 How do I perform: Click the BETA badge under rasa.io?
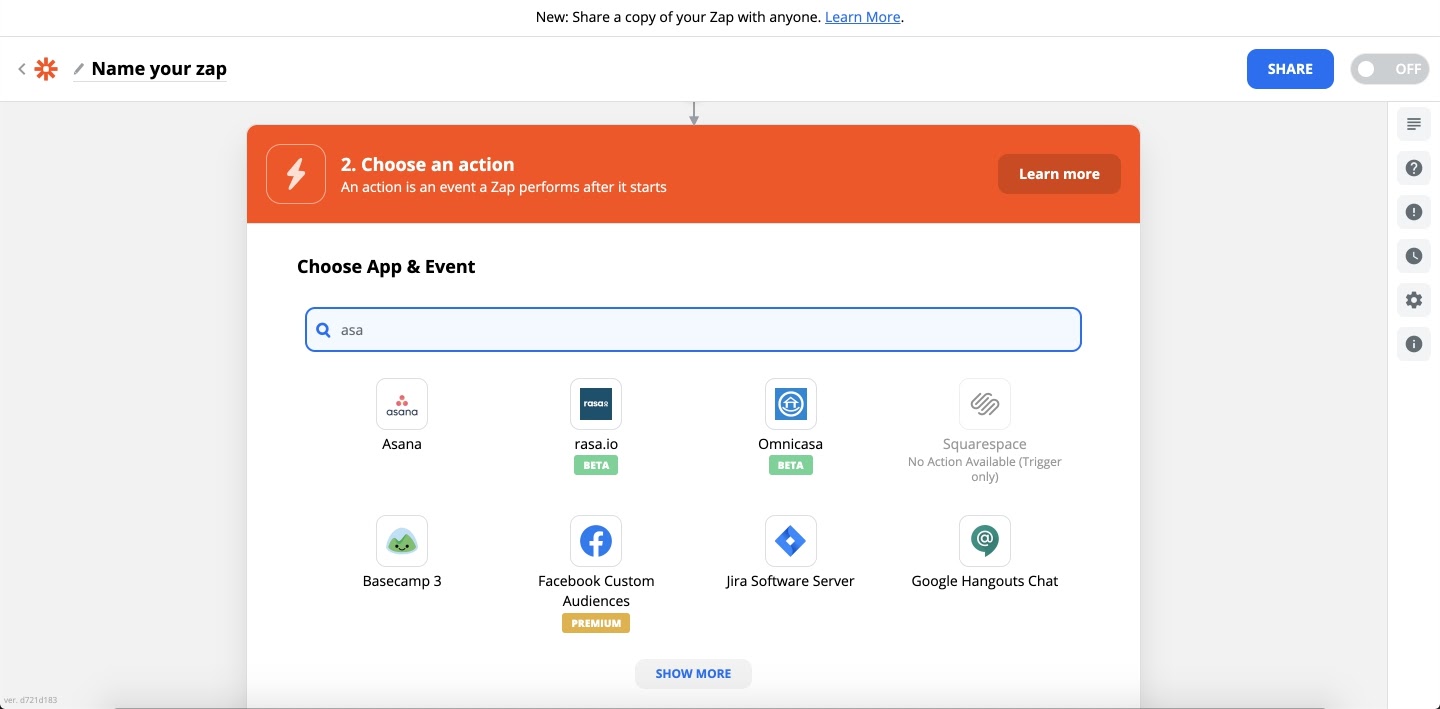596,465
